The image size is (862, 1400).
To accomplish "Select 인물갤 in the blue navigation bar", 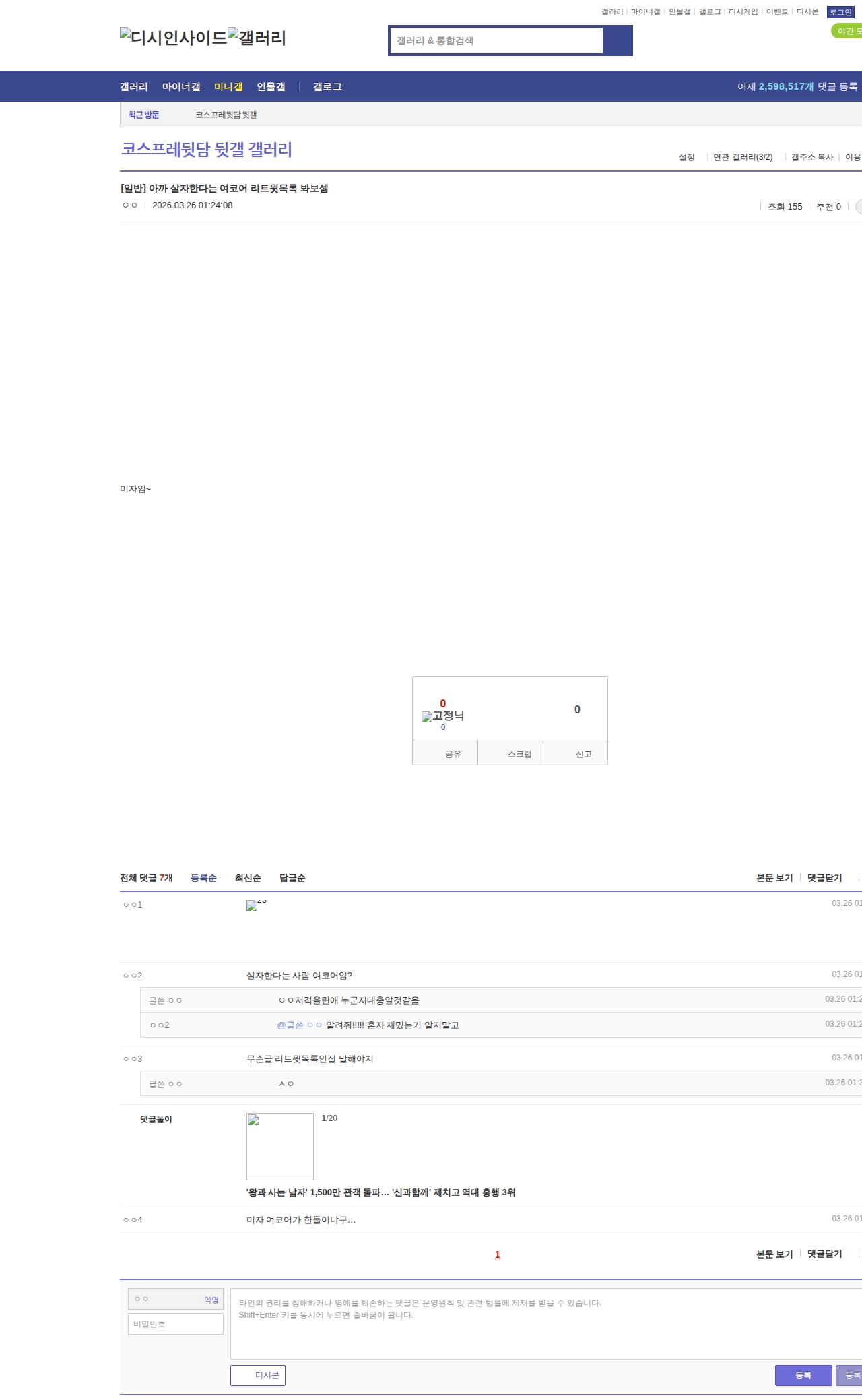I will (271, 87).
